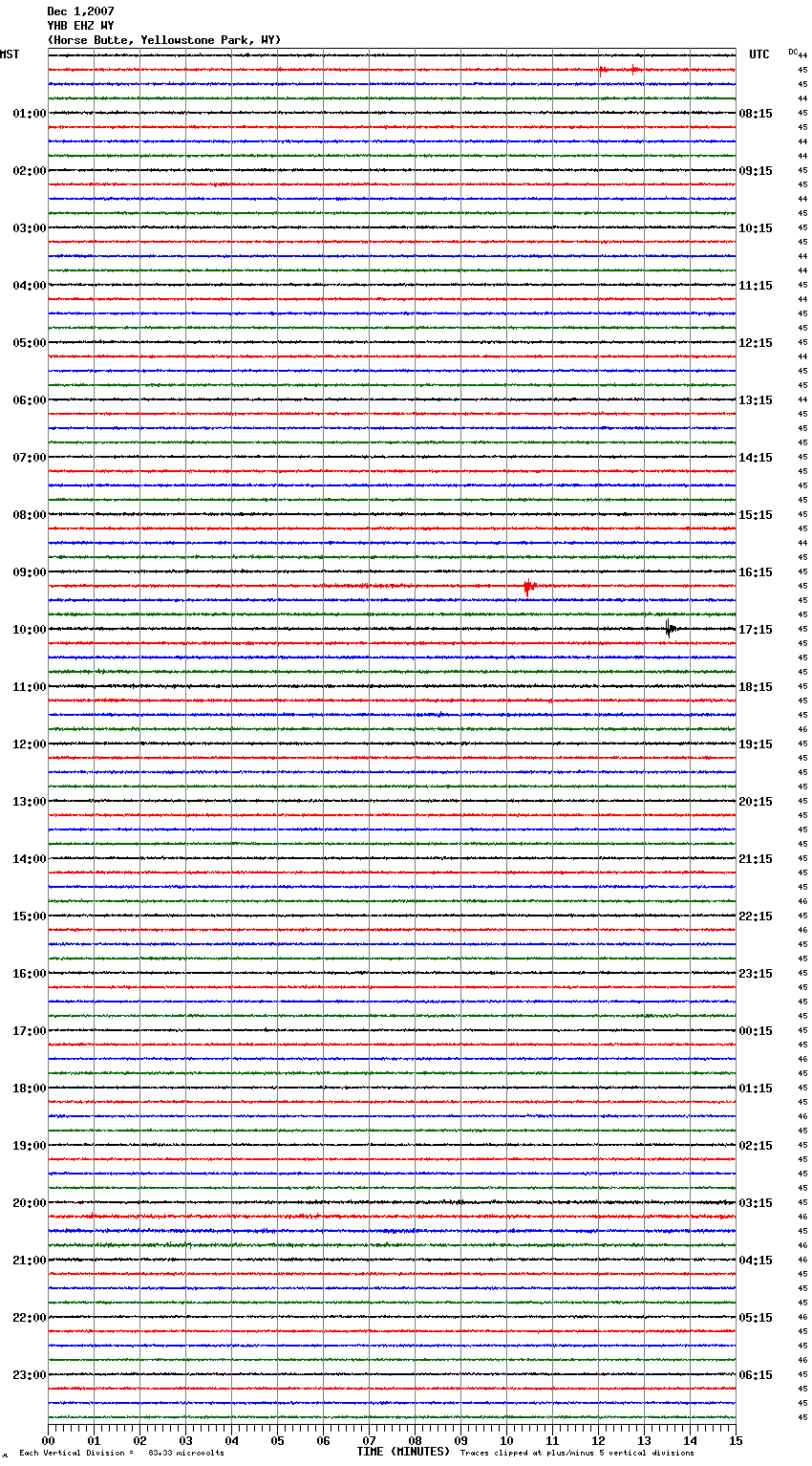Select the 19:00 MST row label

click(x=30, y=1146)
